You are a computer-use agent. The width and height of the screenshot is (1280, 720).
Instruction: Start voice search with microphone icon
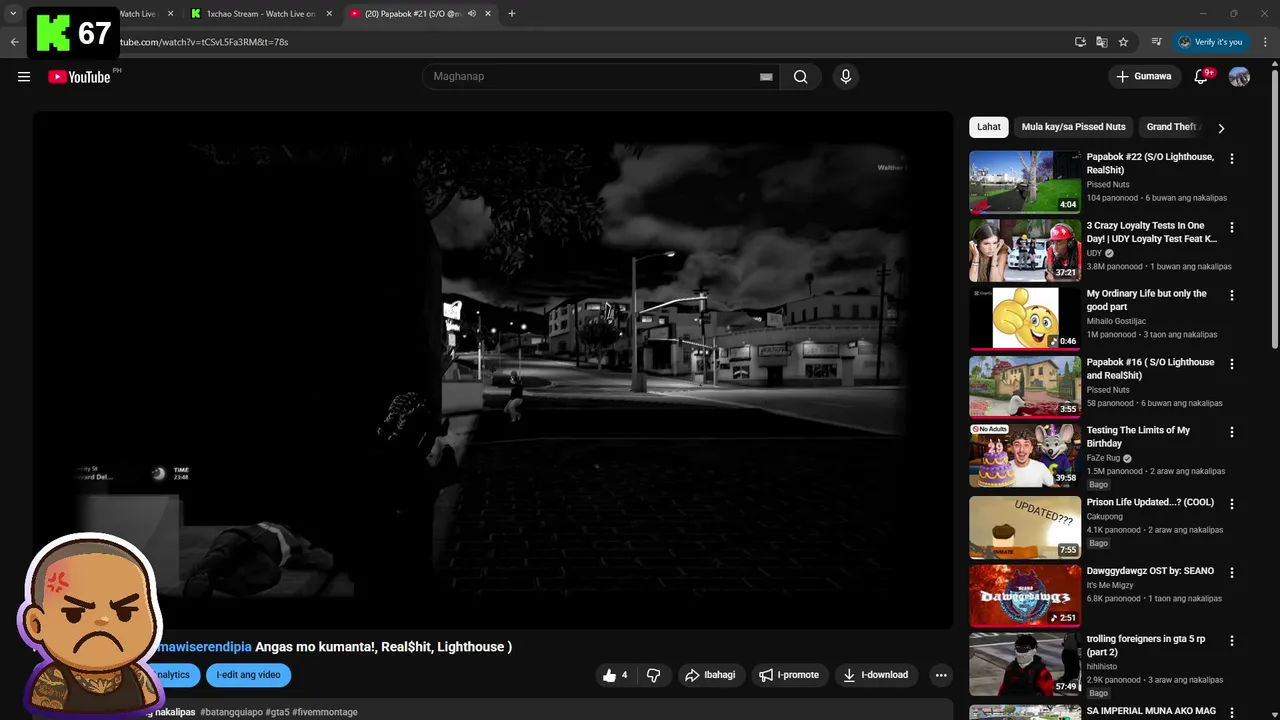tap(846, 77)
